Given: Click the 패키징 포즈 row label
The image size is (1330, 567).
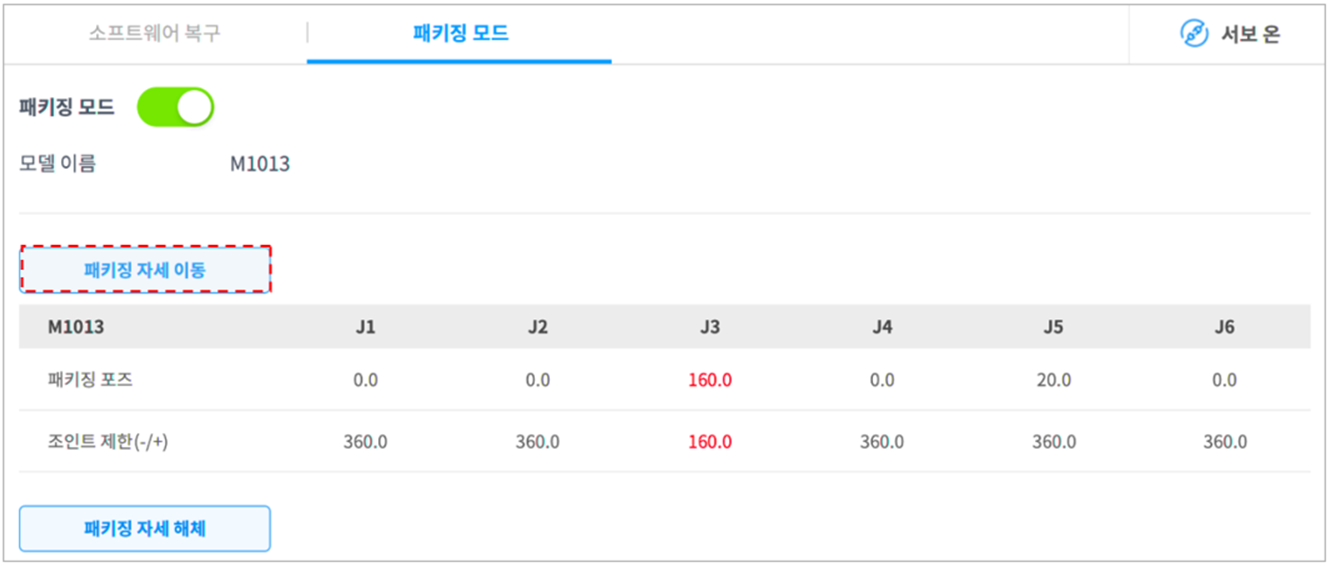Looking at the screenshot, I should [90, 380].
